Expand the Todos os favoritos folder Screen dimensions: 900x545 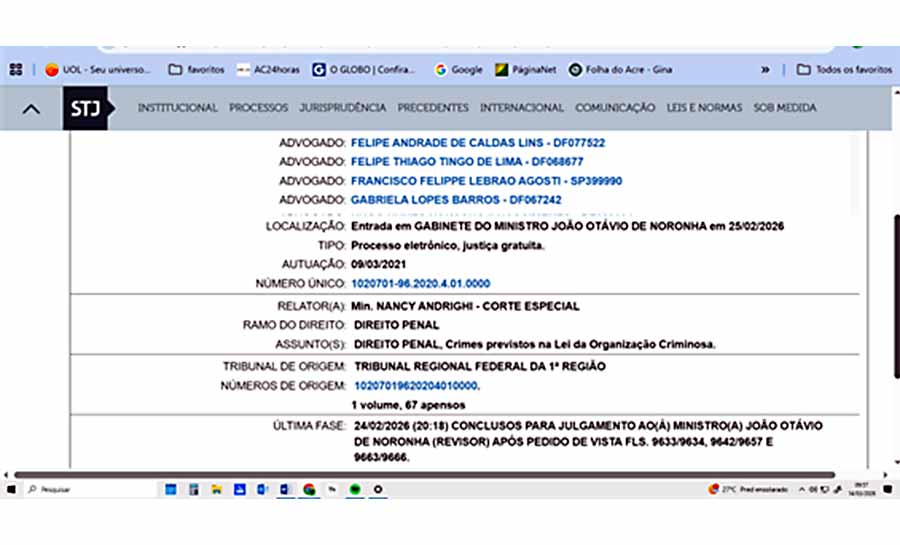pos(844,70)
